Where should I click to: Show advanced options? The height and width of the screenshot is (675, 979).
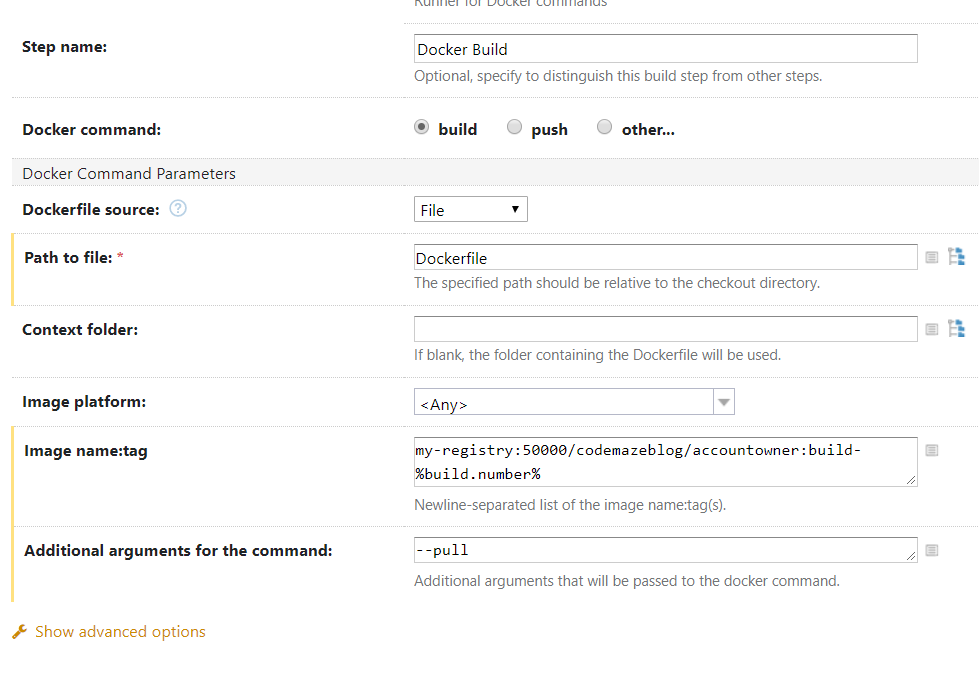[x=120, y=632]
